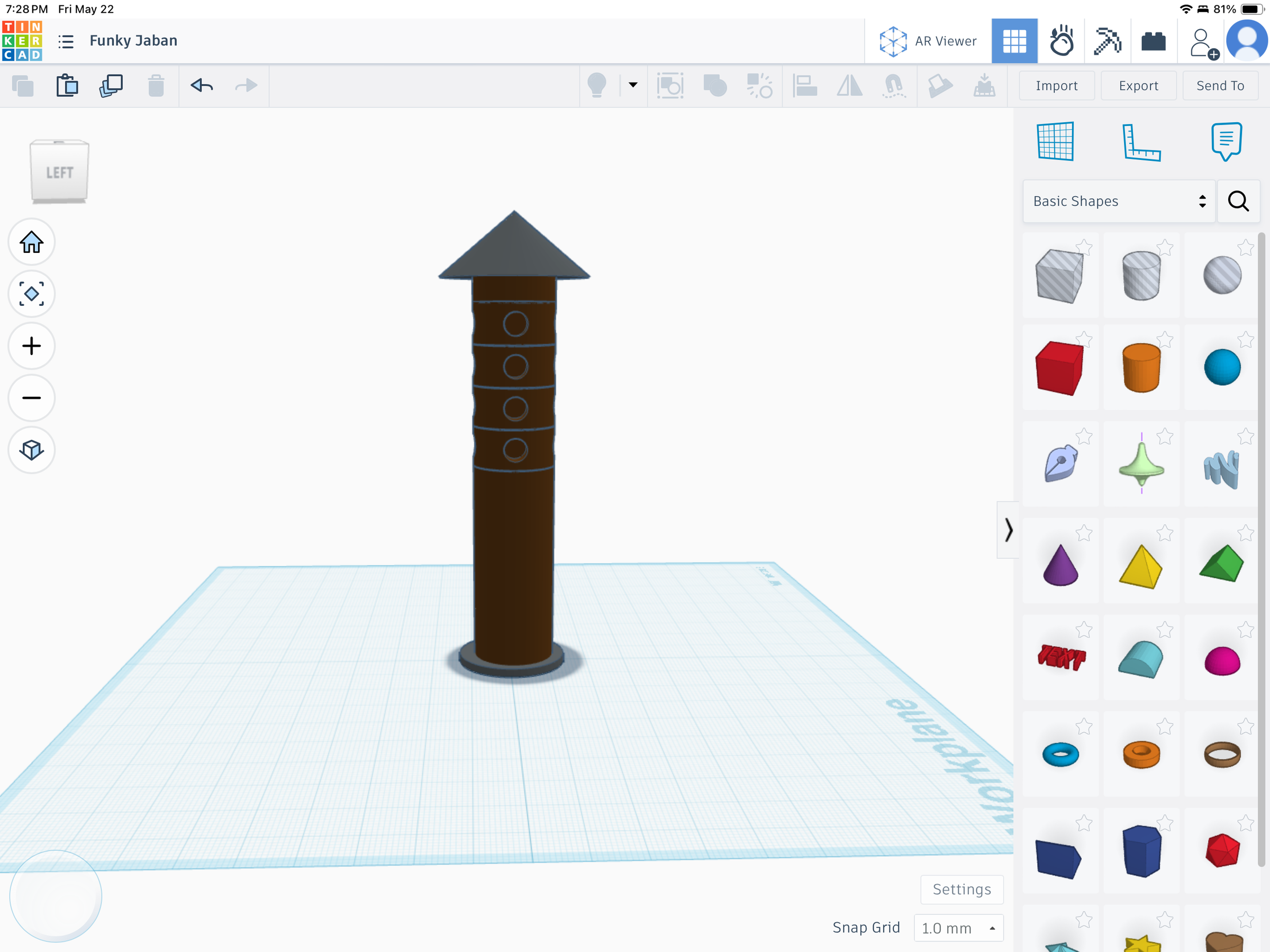1270x952 pixels.
Task: Collapse the shapes panel chevron
Action: point(1008,529)
